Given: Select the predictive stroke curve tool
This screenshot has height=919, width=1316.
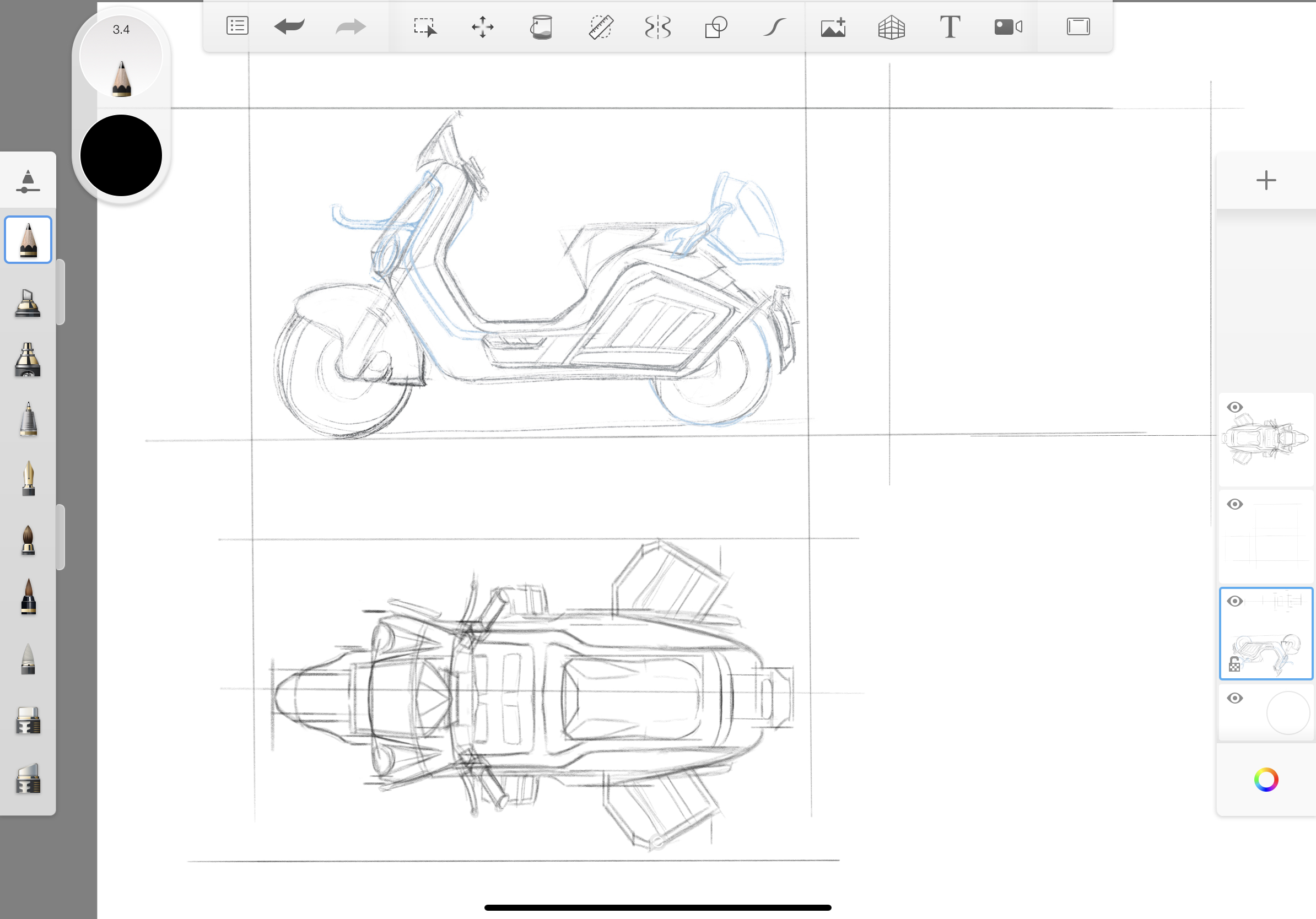Looking at the screenshot, I should 774,26.
